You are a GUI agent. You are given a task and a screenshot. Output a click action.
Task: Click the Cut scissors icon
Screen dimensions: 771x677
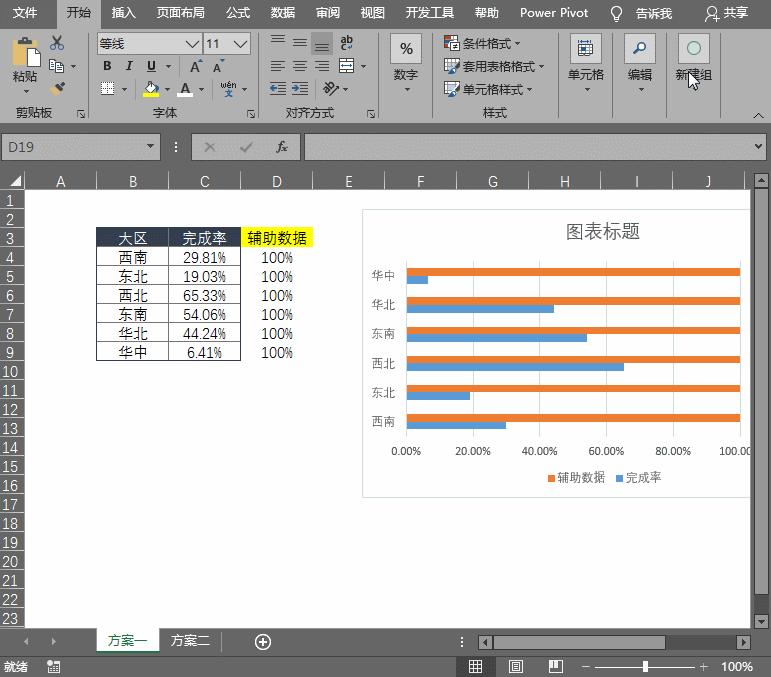tap(57, 43)
